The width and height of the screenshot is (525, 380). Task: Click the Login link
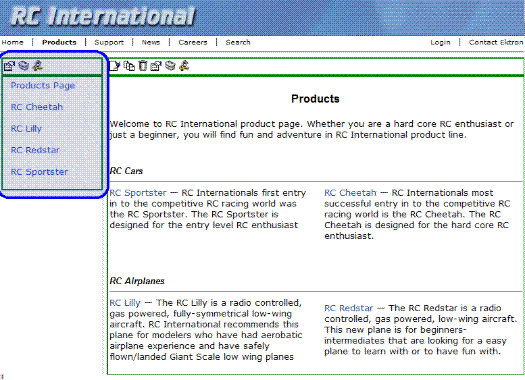(x=440, y=43)
